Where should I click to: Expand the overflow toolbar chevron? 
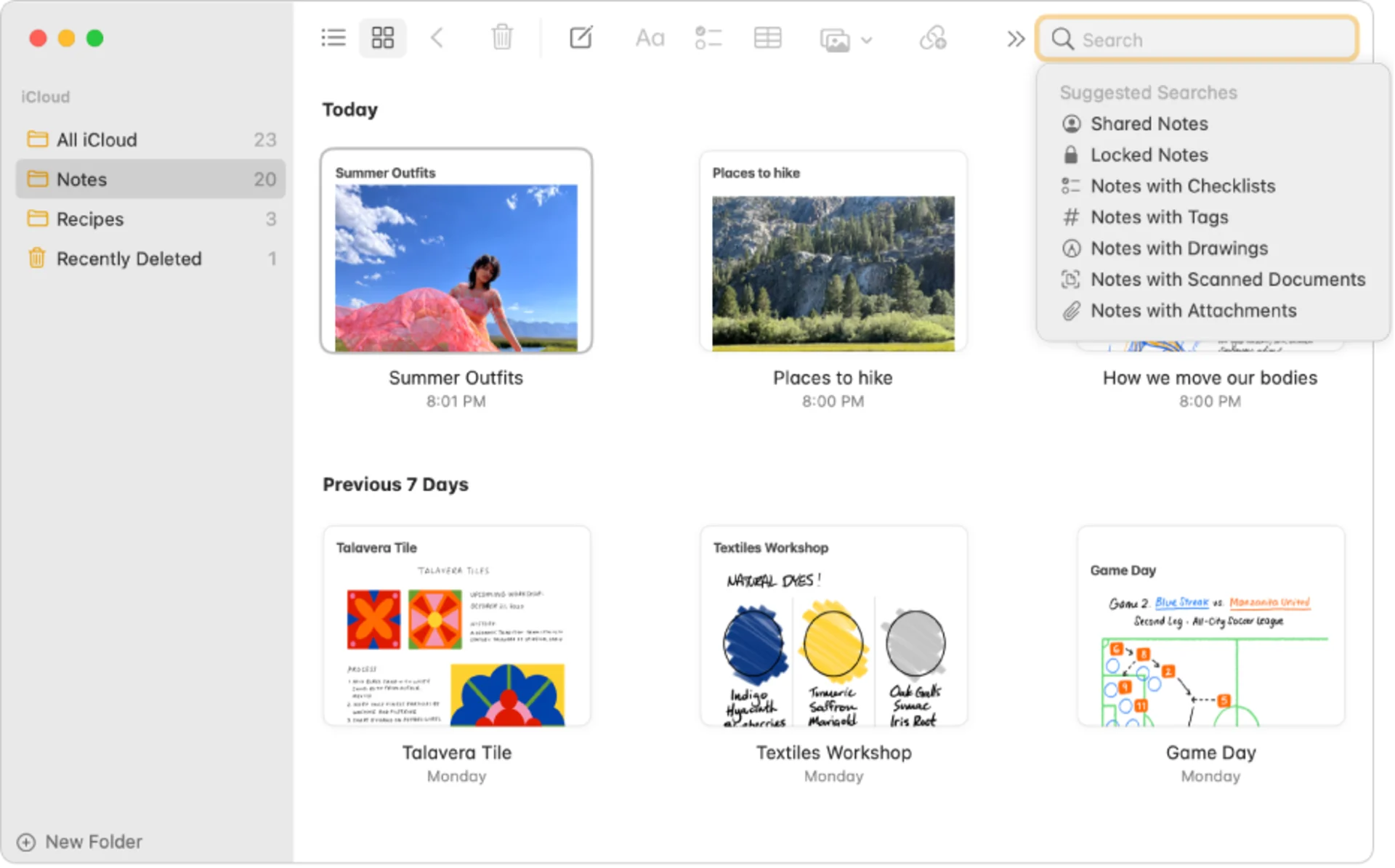point(1015,40)
